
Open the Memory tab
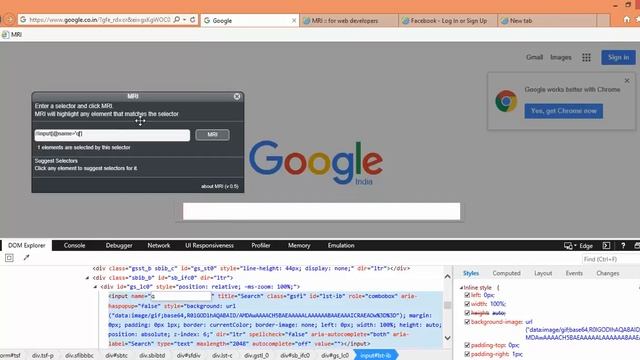(x=299, y=245)
